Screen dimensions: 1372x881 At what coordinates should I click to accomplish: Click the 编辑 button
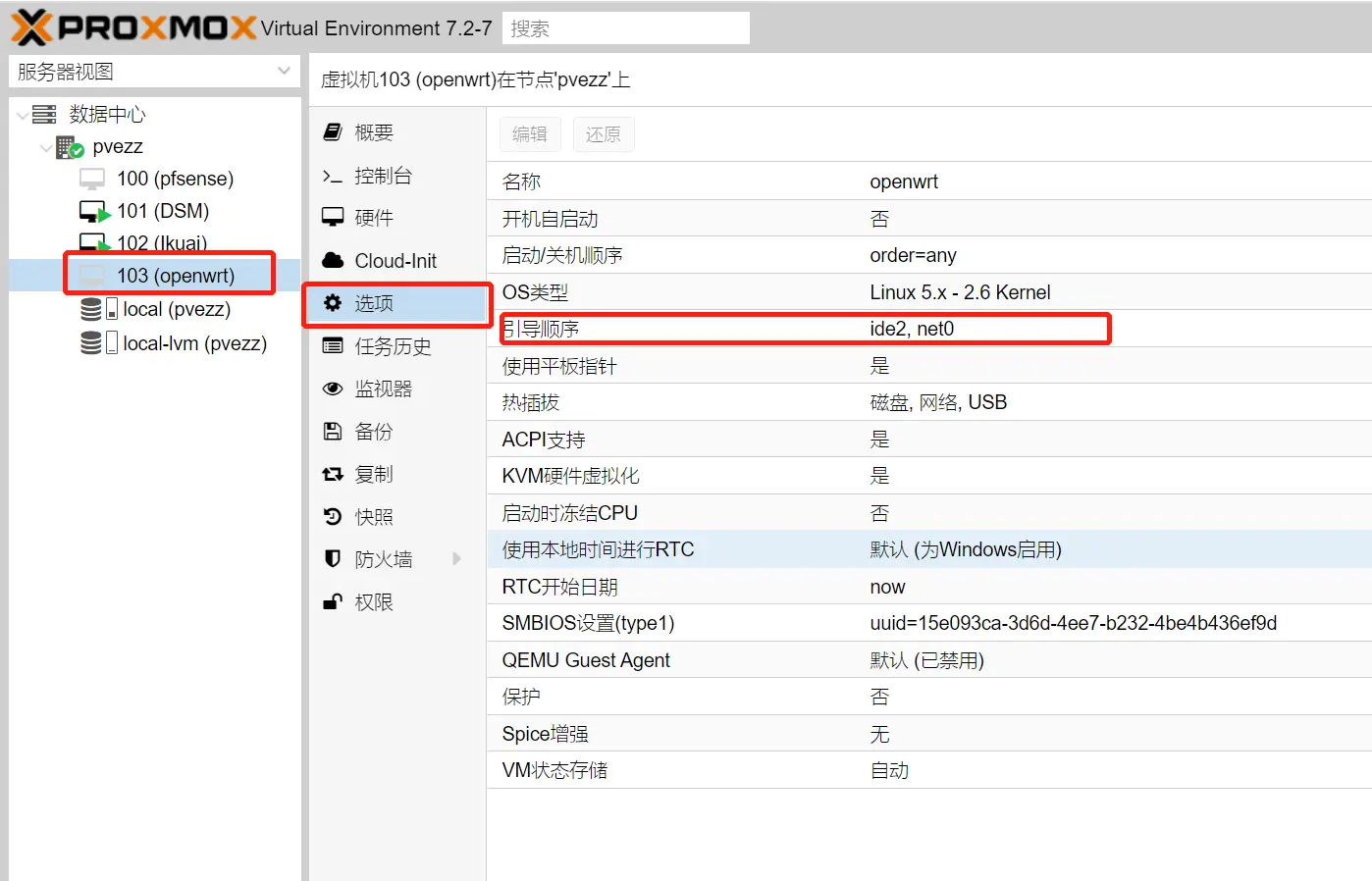pyautogui.click(x=530, y=134)
